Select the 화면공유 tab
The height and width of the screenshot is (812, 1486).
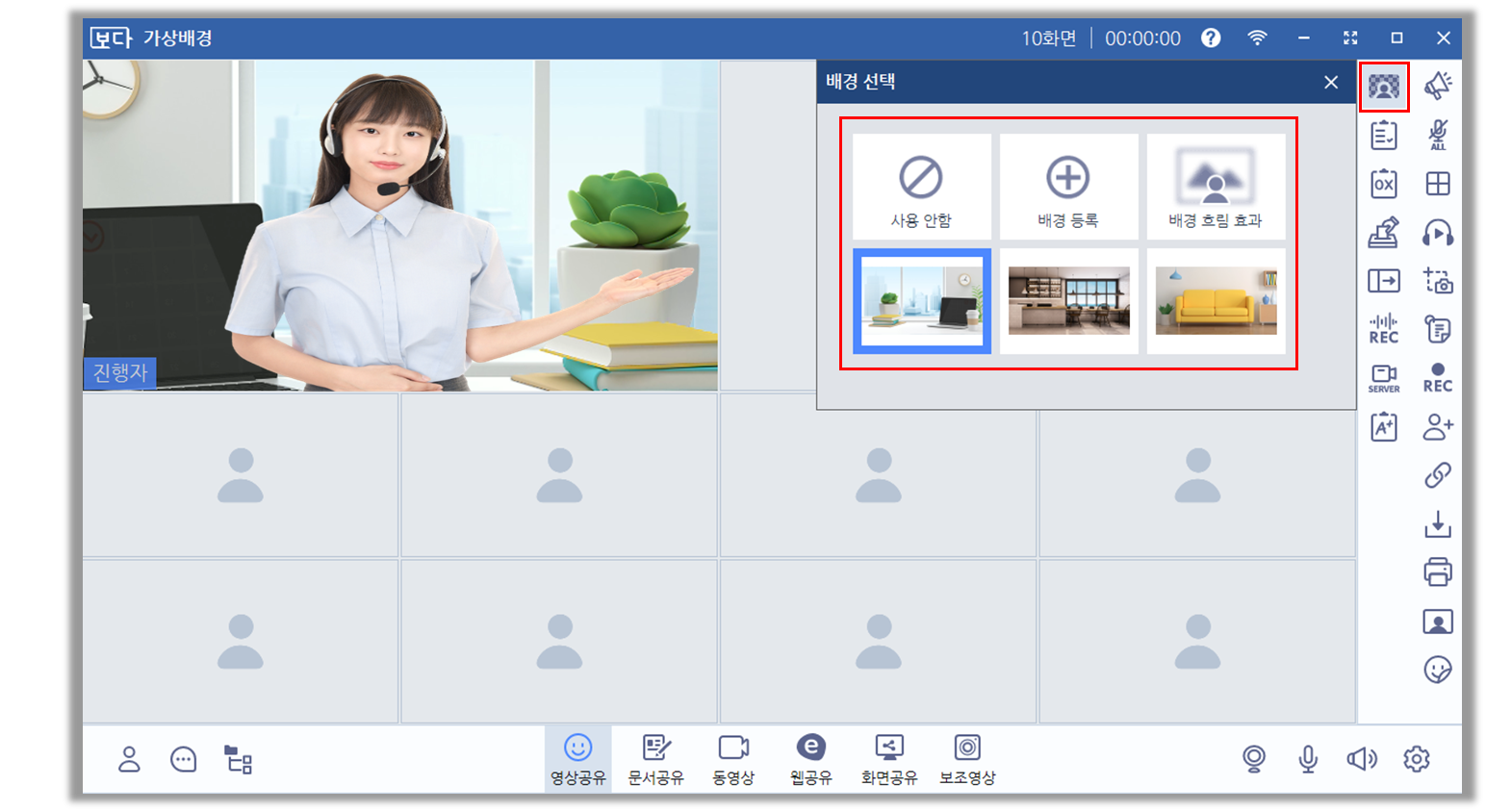click(888, 759)
